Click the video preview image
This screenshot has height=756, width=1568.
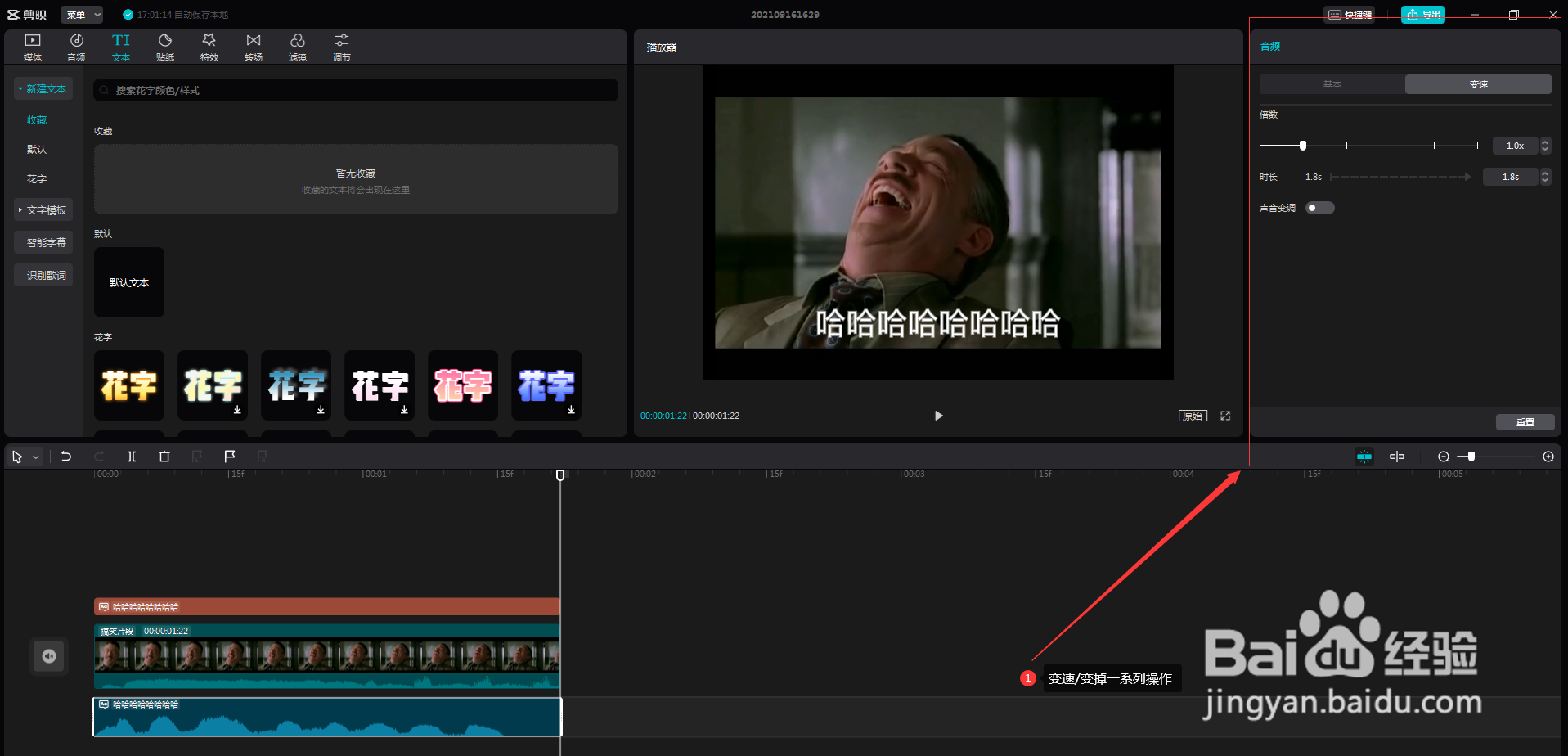[x=938, y=223]
